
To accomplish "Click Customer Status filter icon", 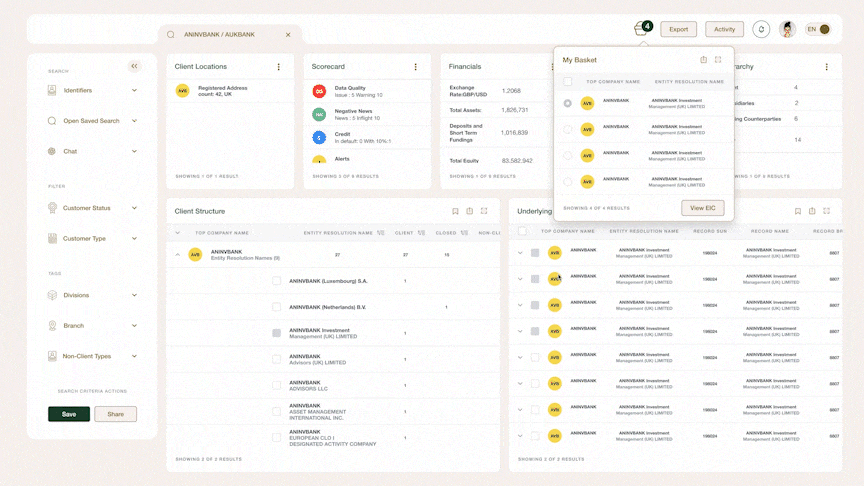I will coord(52,208).
